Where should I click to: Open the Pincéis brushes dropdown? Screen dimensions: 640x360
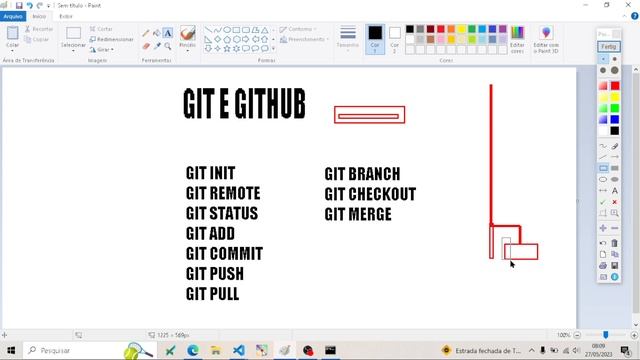pos(187,51)
